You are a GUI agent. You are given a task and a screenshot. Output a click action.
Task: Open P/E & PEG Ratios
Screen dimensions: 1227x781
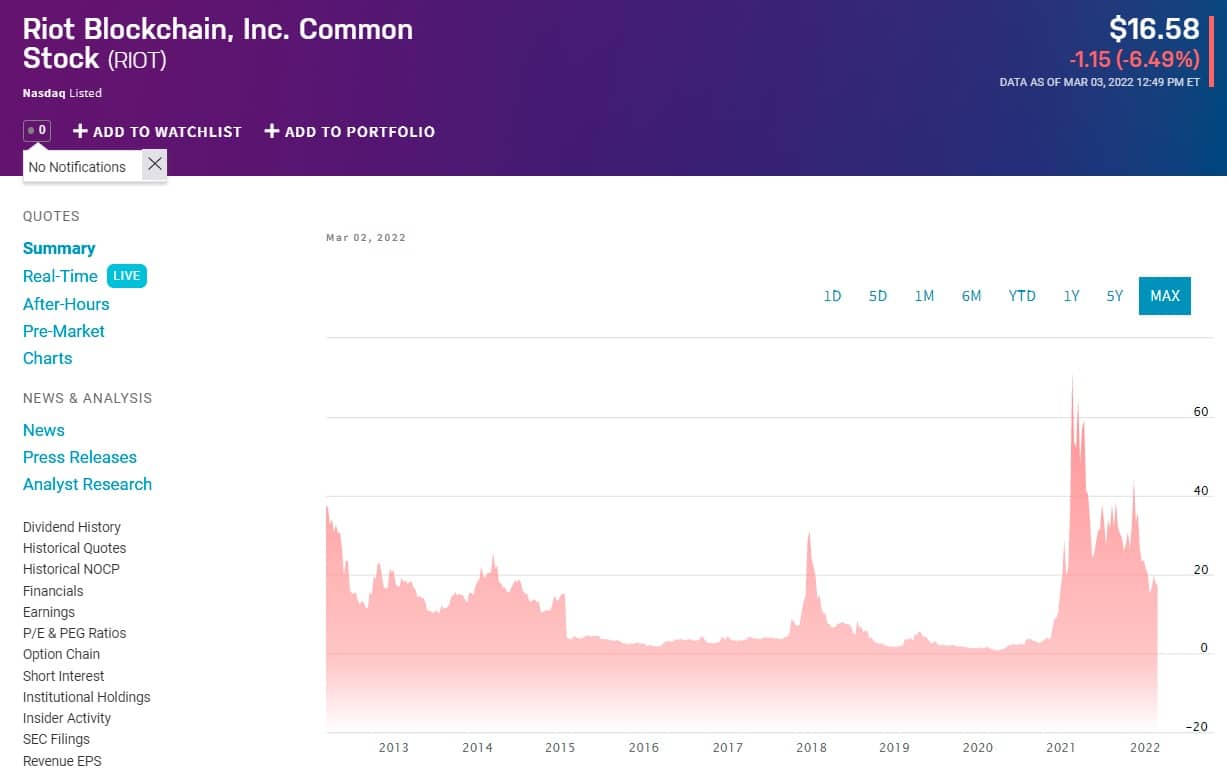coord(75,633)
